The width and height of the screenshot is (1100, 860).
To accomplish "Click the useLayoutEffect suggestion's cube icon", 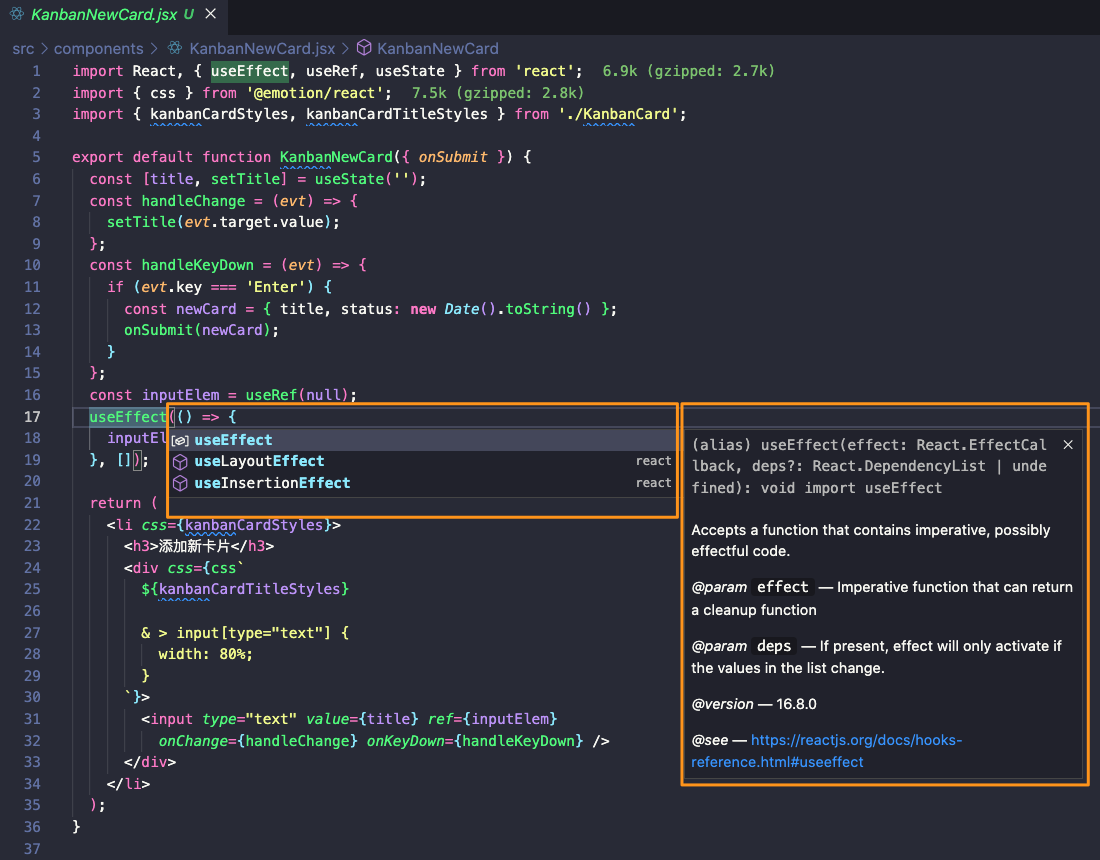I will 180,462.
